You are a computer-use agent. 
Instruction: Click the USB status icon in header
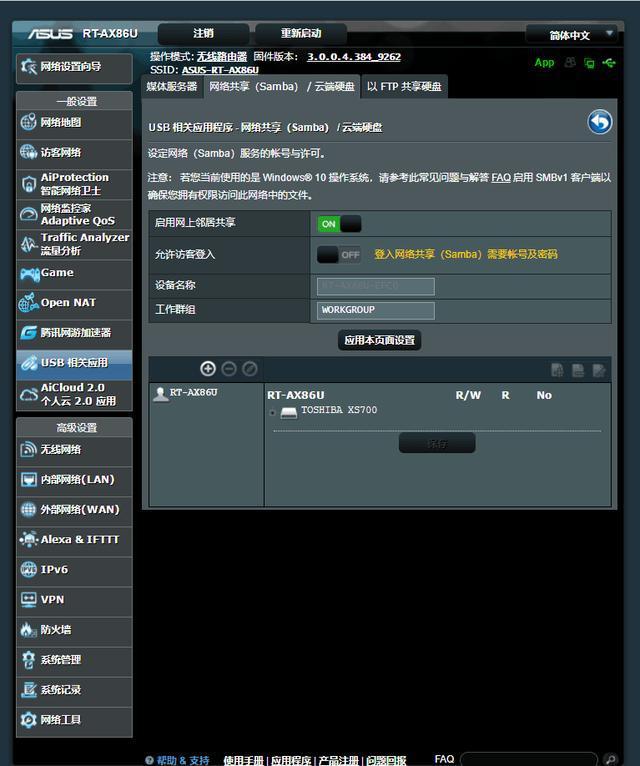click(x=609, y=63)
